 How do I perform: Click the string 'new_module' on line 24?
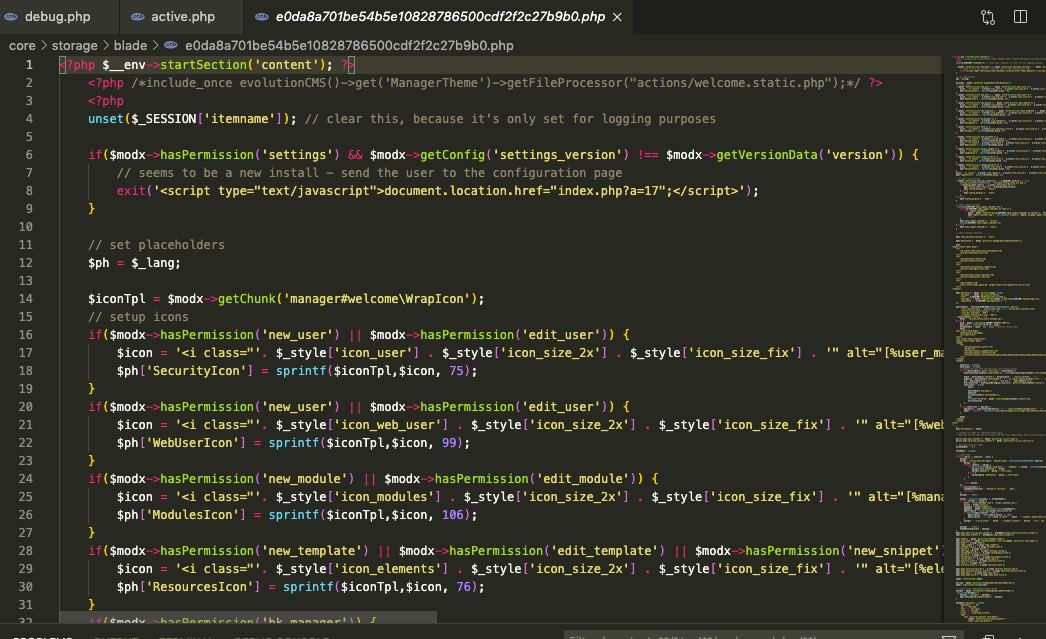coord(308,479)
